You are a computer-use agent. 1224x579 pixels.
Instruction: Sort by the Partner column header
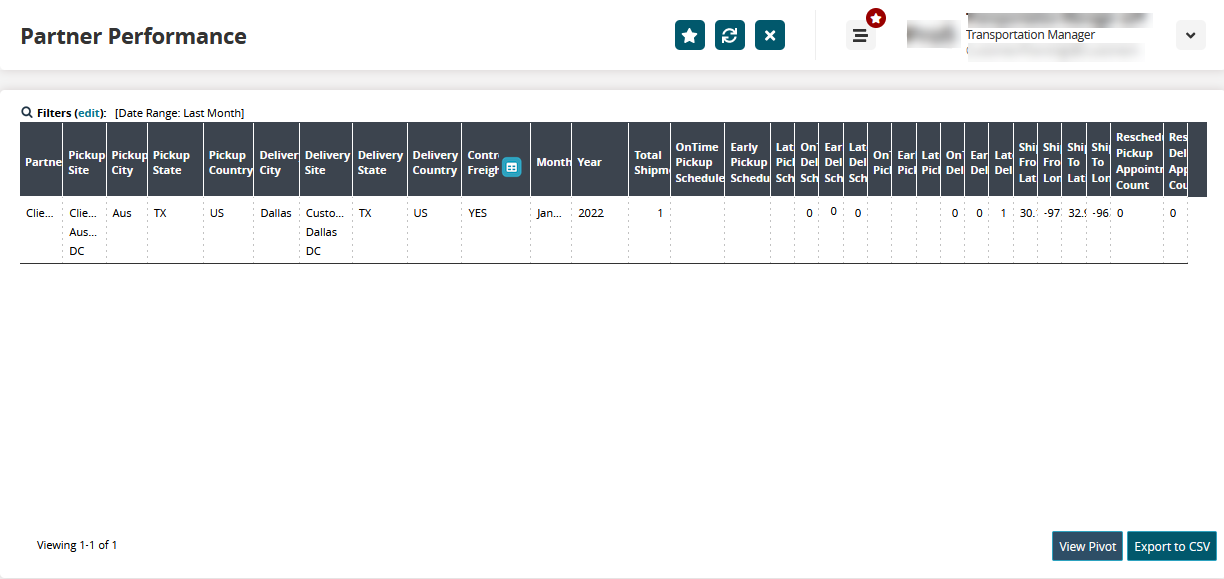click(x=42, y=161)
